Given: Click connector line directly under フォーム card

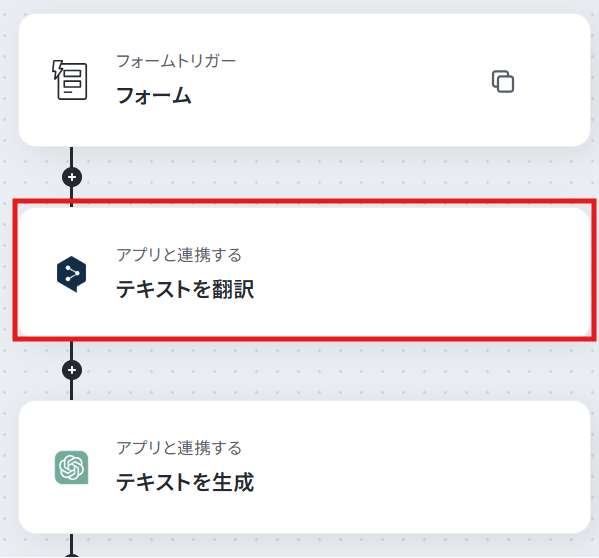Looking at the screenshot, I should pos(71,157).
